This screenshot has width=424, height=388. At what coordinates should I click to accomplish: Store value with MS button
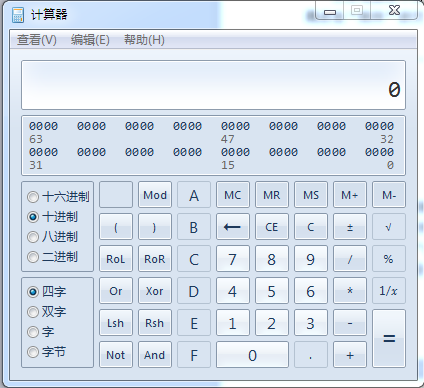311,195
